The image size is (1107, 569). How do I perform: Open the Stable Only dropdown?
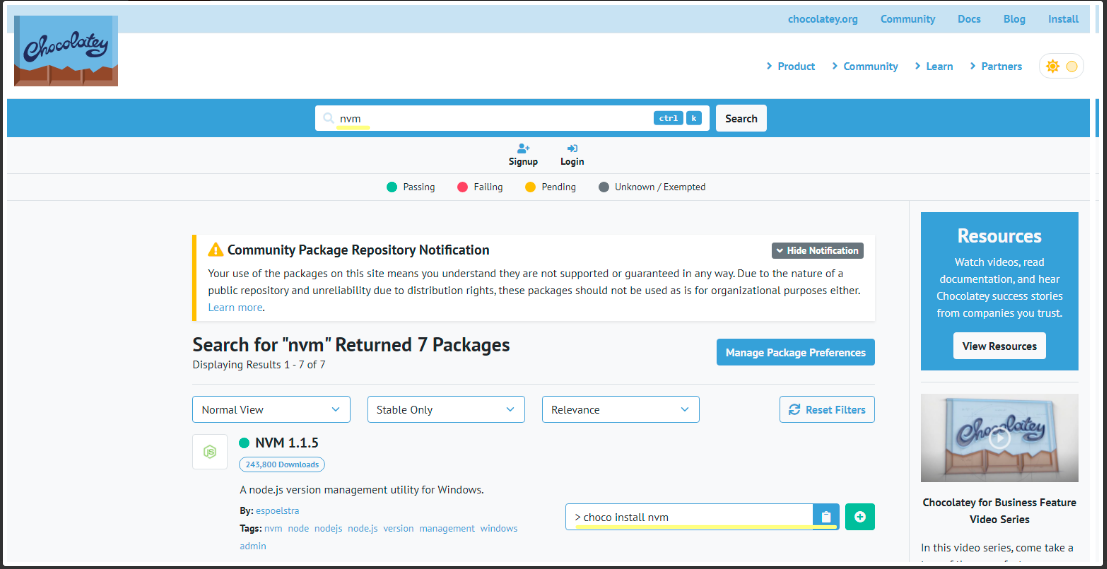[x=445, y=409]
